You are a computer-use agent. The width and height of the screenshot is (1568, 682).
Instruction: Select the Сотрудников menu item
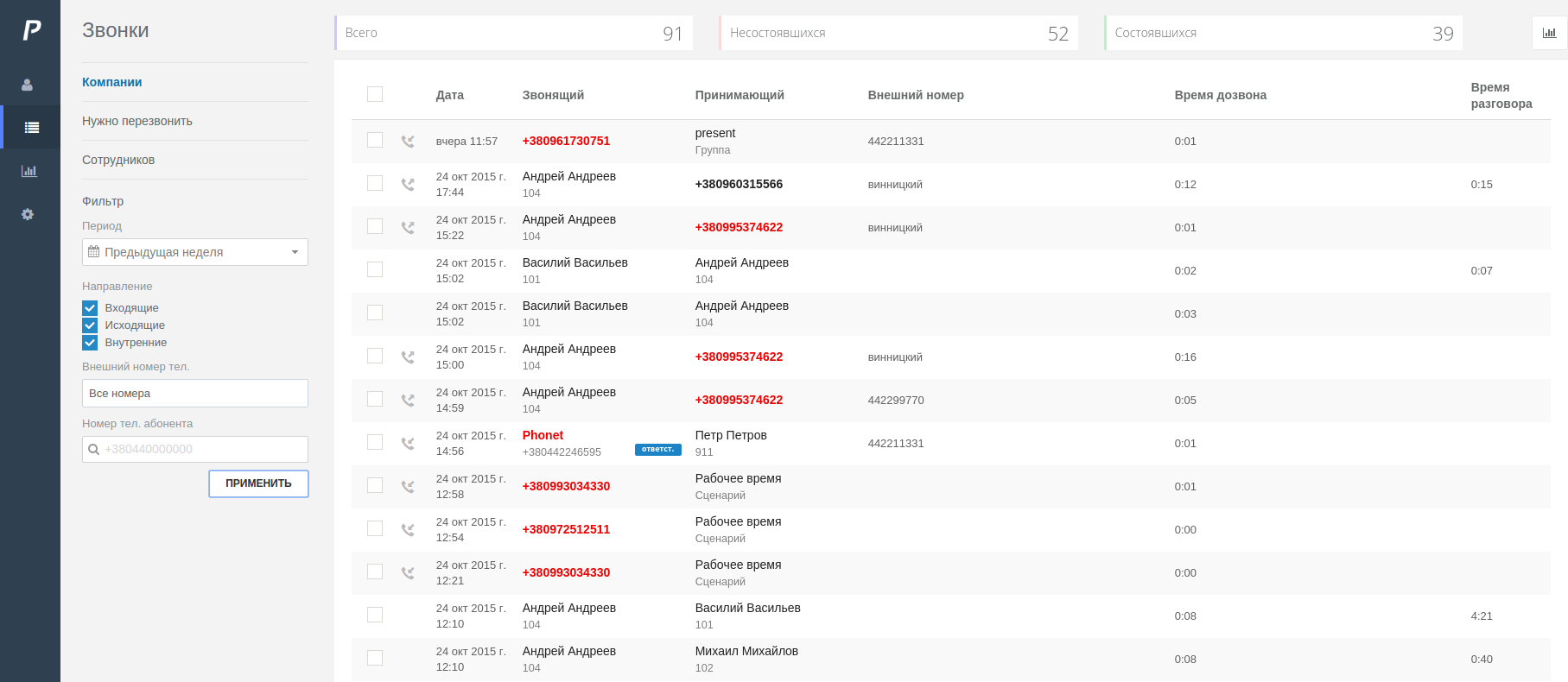pyautogui.click(x=118, y=160)
